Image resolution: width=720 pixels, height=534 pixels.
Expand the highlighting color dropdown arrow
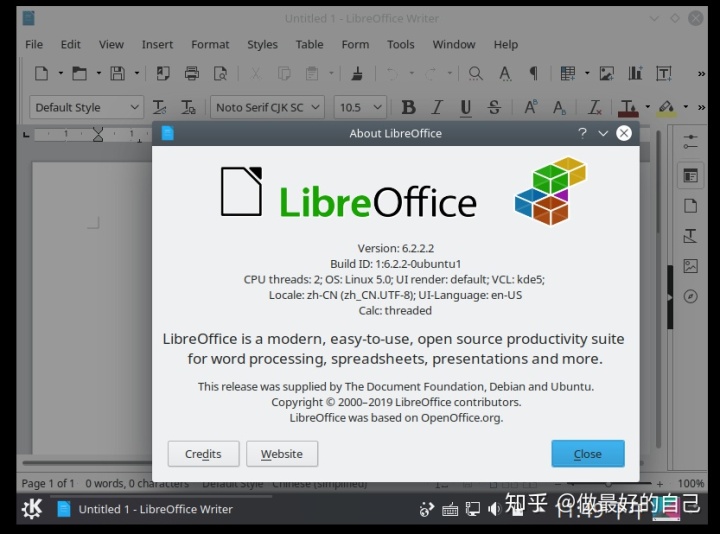(686, 107)
